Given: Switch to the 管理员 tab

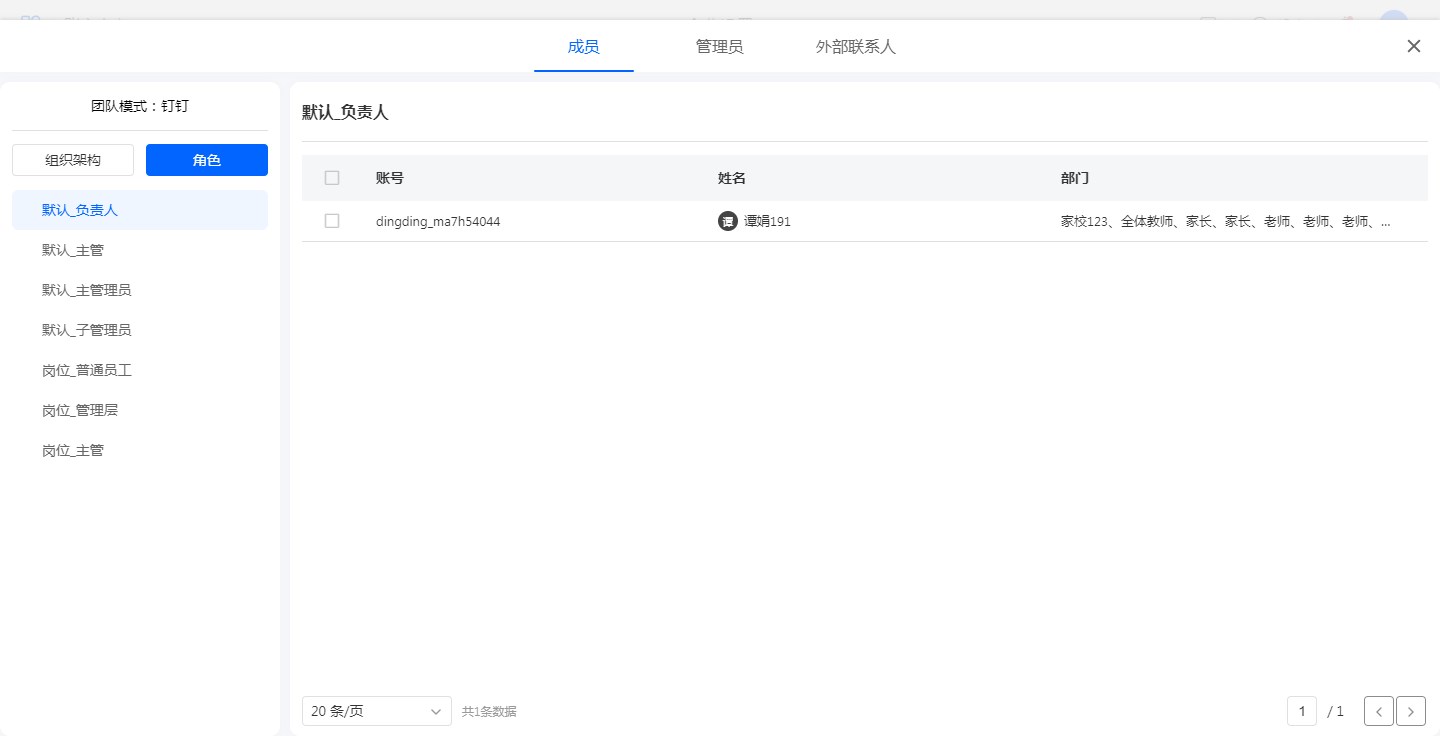Looking at the screenshot, I should point(719,47).
